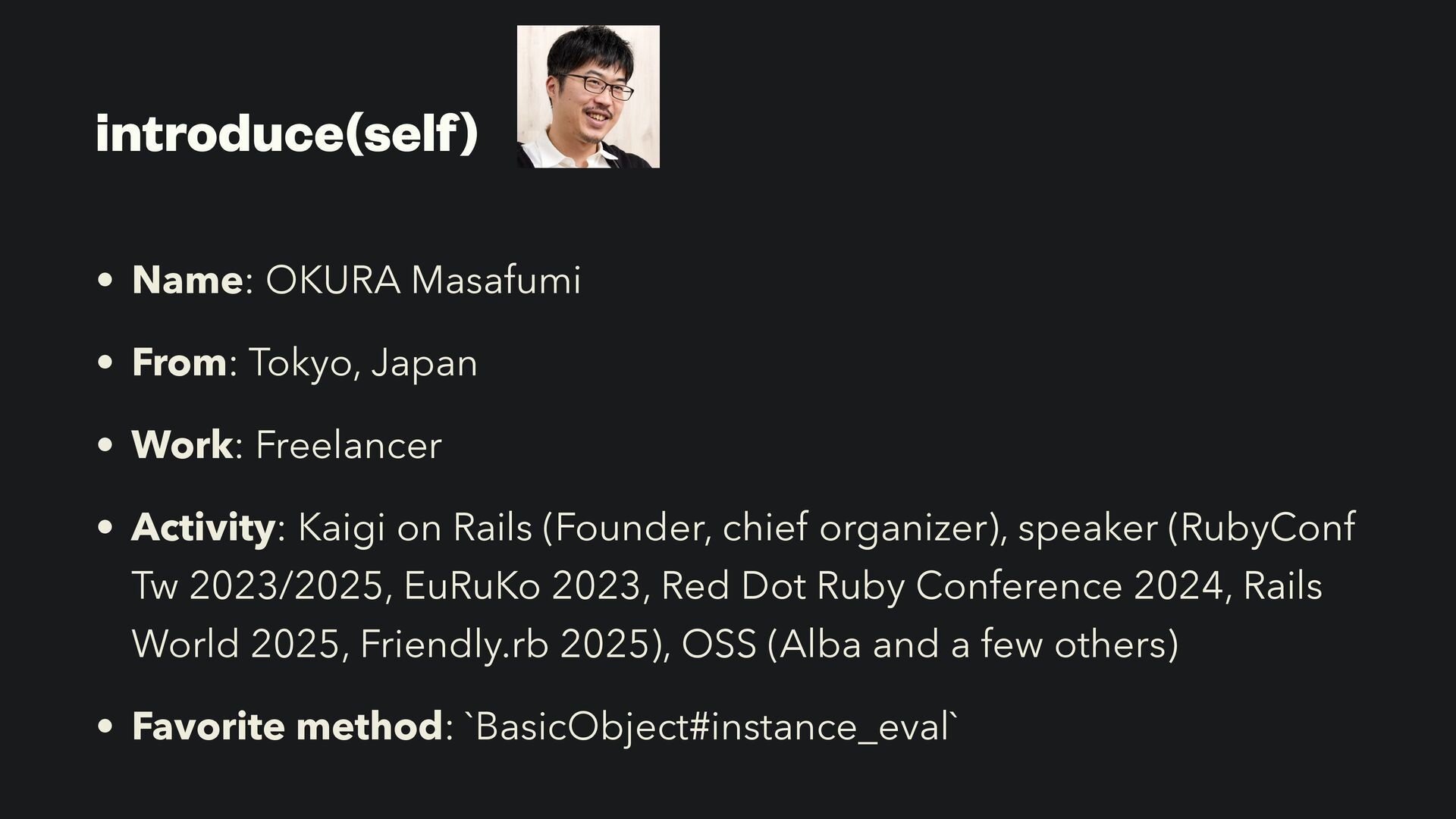The height and width of the screenshot is (819, 1456).
Task: Click the bullet point before 'Favorite method'
Action: (x=105, y=726)
